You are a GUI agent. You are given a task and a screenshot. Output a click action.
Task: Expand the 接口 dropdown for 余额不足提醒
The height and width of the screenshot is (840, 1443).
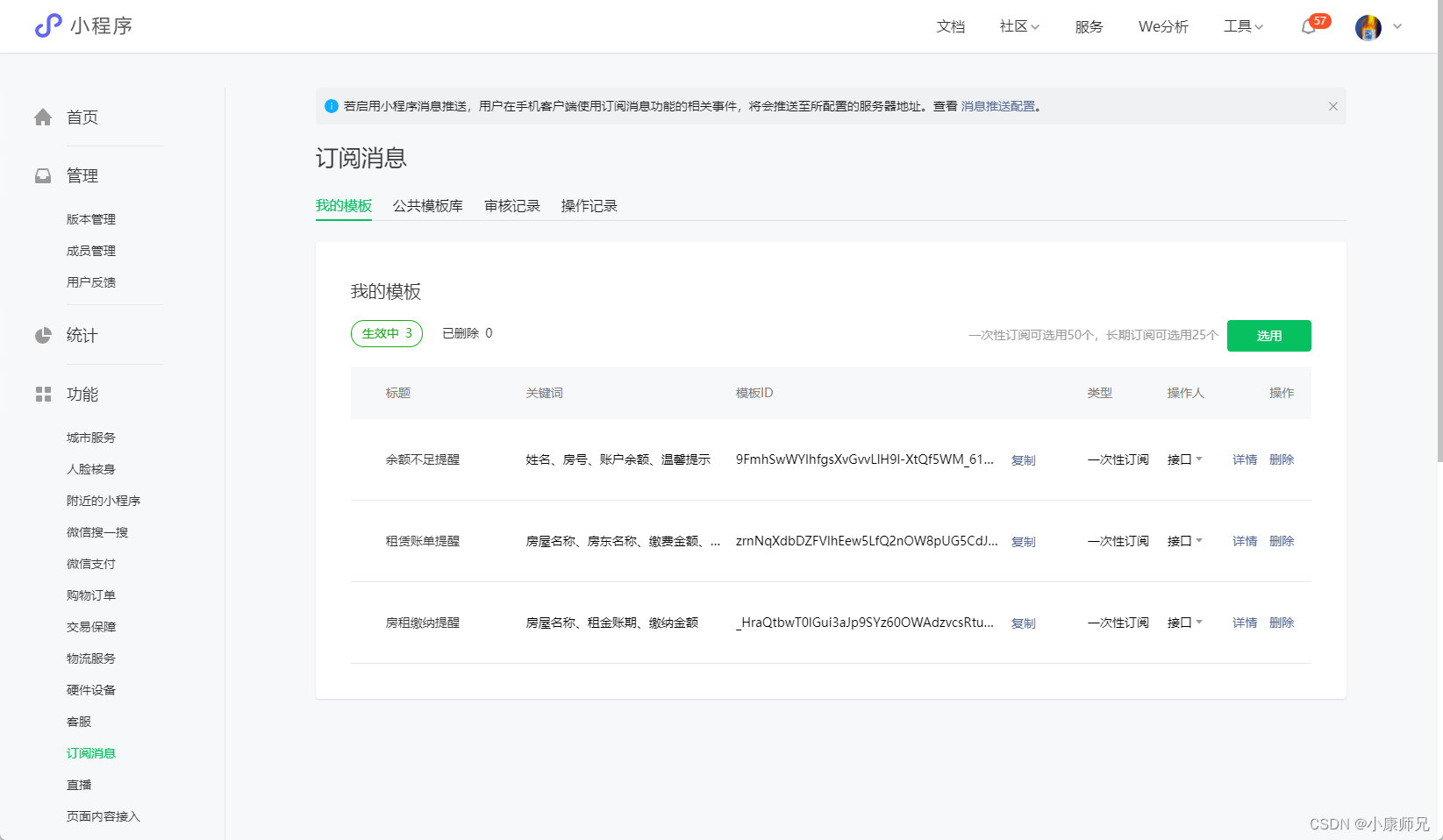click(1185, 459)
